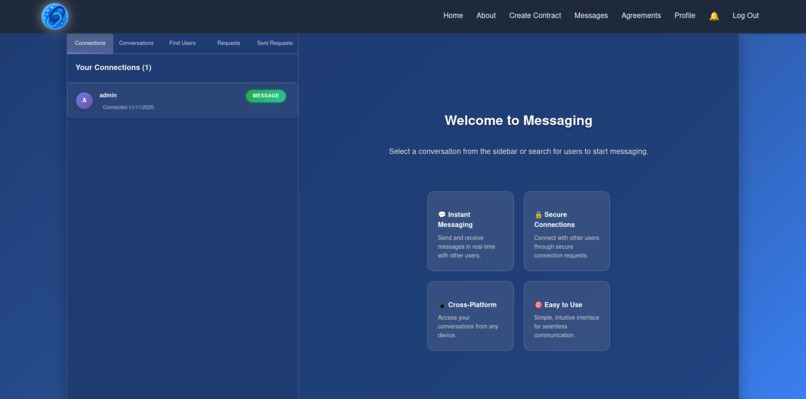This screenshot has height=399, width=806.
Task: Click 'Welcome to Messaging' heading
Action: [x=518, y=120]
